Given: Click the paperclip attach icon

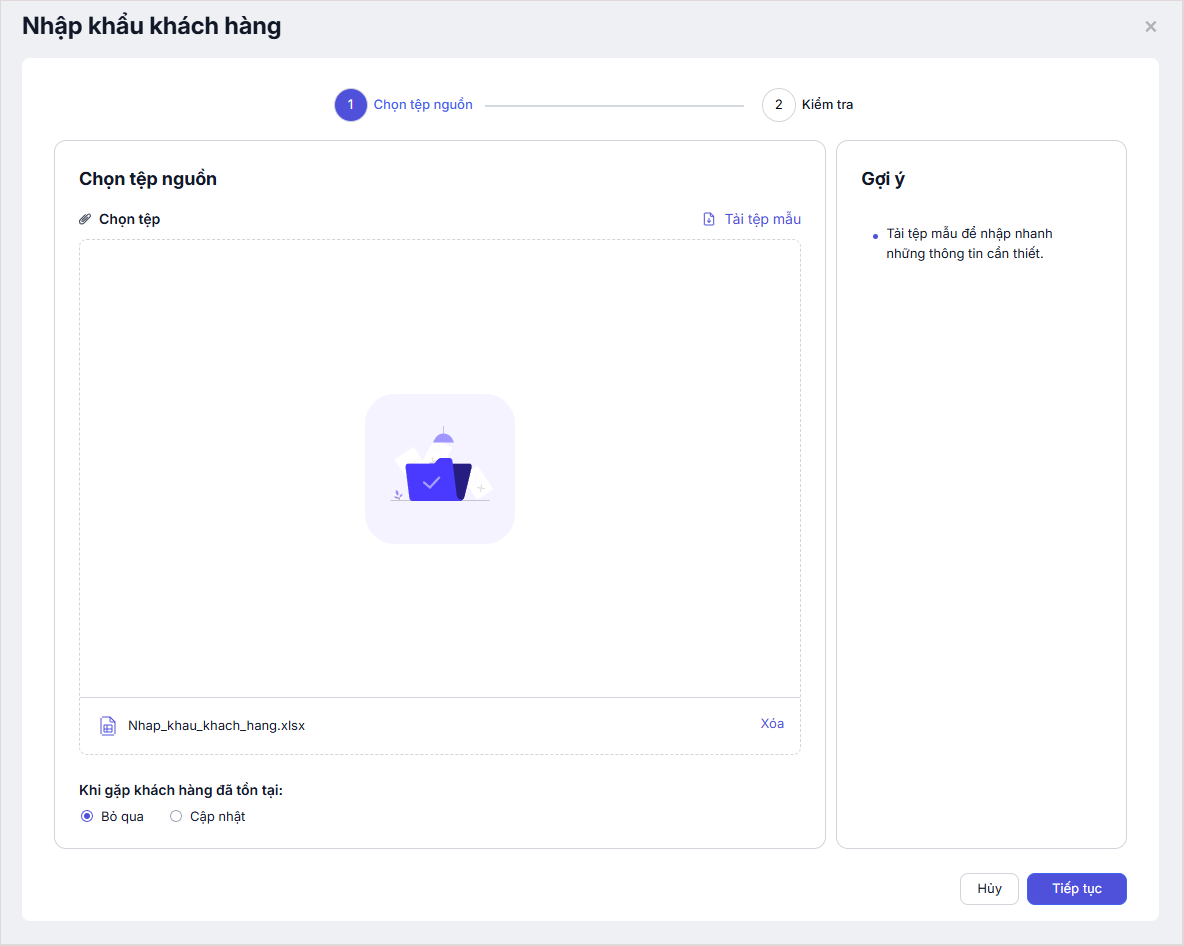Looking at the screenshot, I should coord(85,219).
